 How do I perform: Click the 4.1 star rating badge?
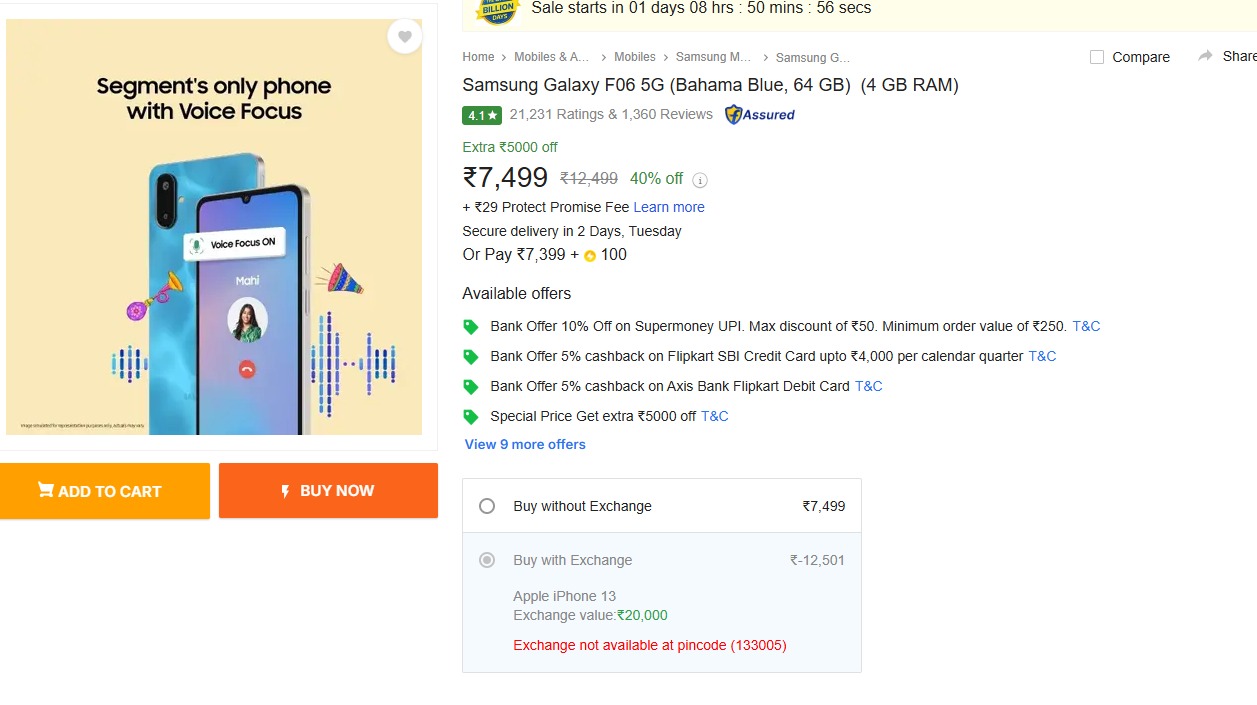click(x=482, y=115)
